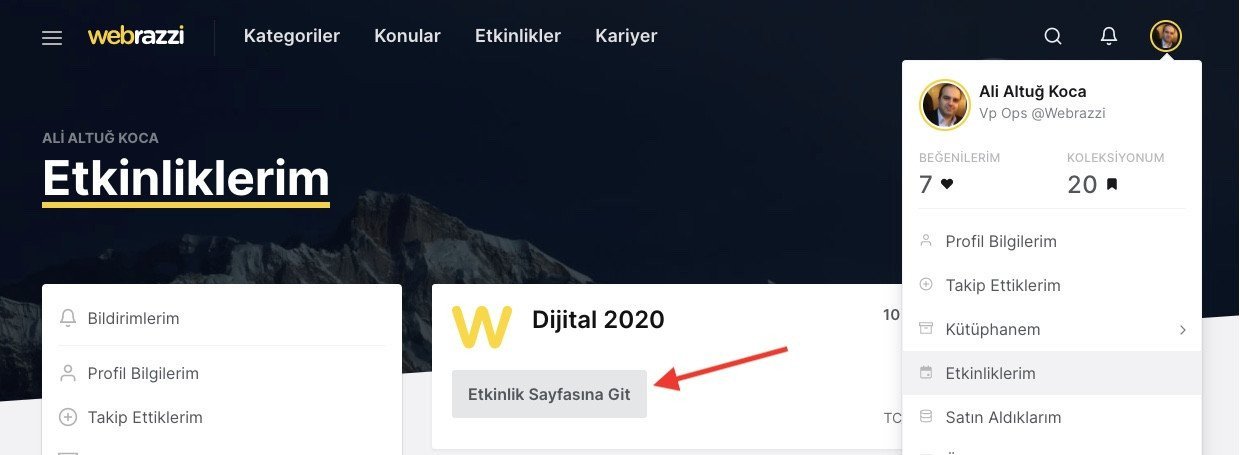The width and height of the screenshot is (1240, 455).
Task: Click the yellow W event logo
Action: pos(482,327)
